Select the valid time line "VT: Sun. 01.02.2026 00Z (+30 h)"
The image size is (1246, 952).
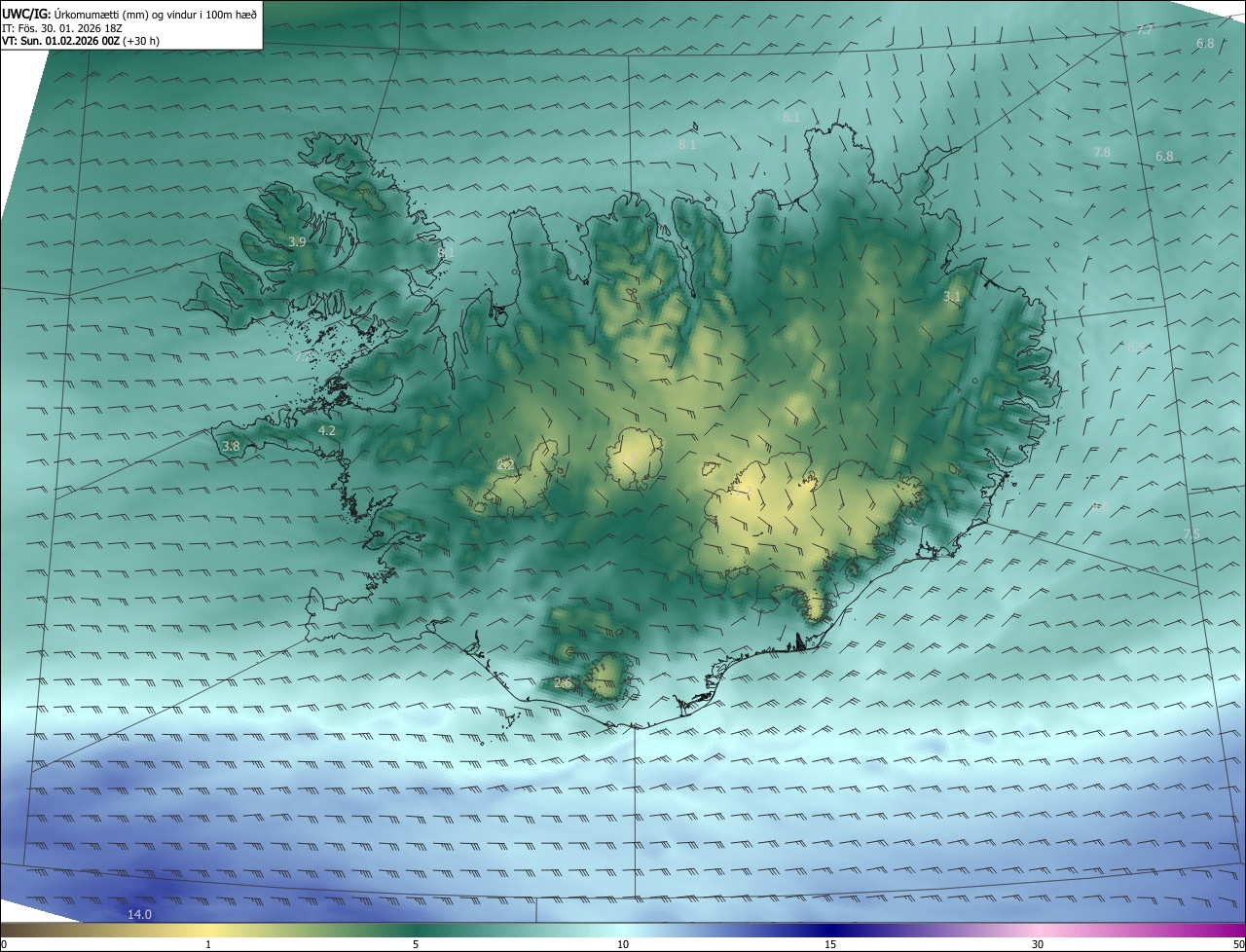(81, 41)
